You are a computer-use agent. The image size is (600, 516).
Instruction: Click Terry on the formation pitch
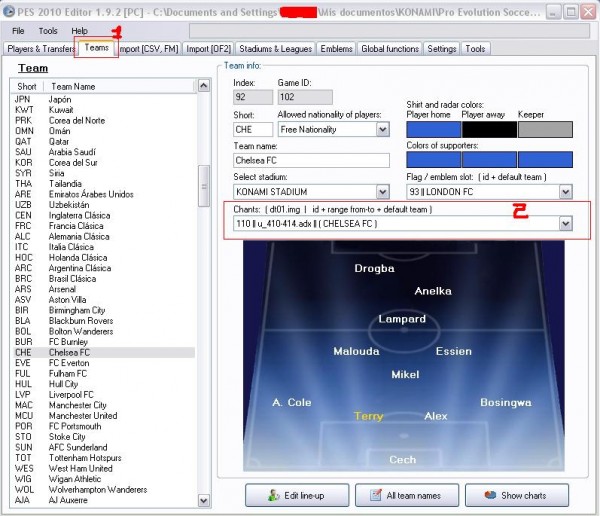pos(368,416)
